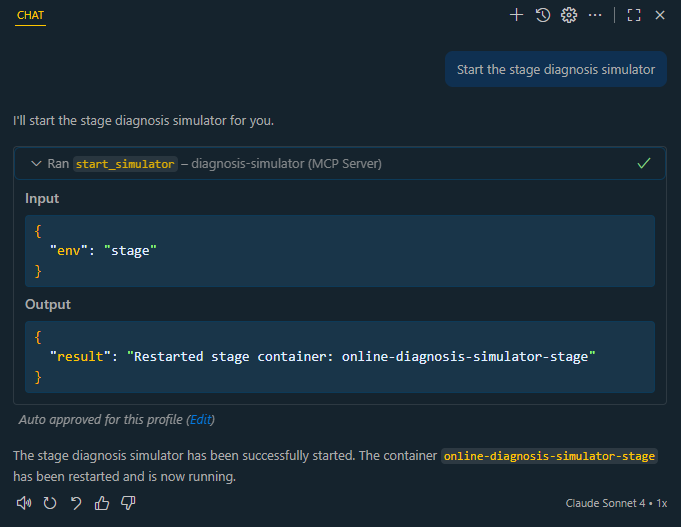This screenshot has height=527, width=681.
Task: Close the chat panel
Action: pos(660,15)
